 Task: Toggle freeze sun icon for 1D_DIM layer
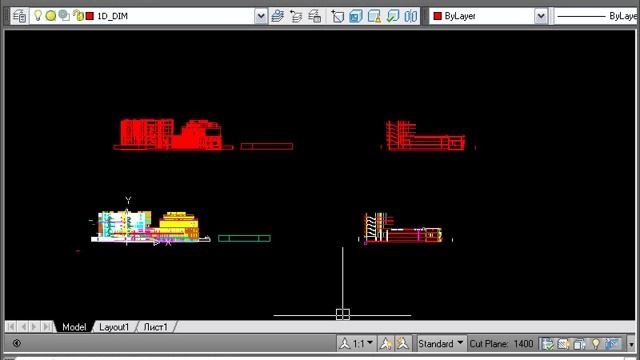(x=51, y=16)
